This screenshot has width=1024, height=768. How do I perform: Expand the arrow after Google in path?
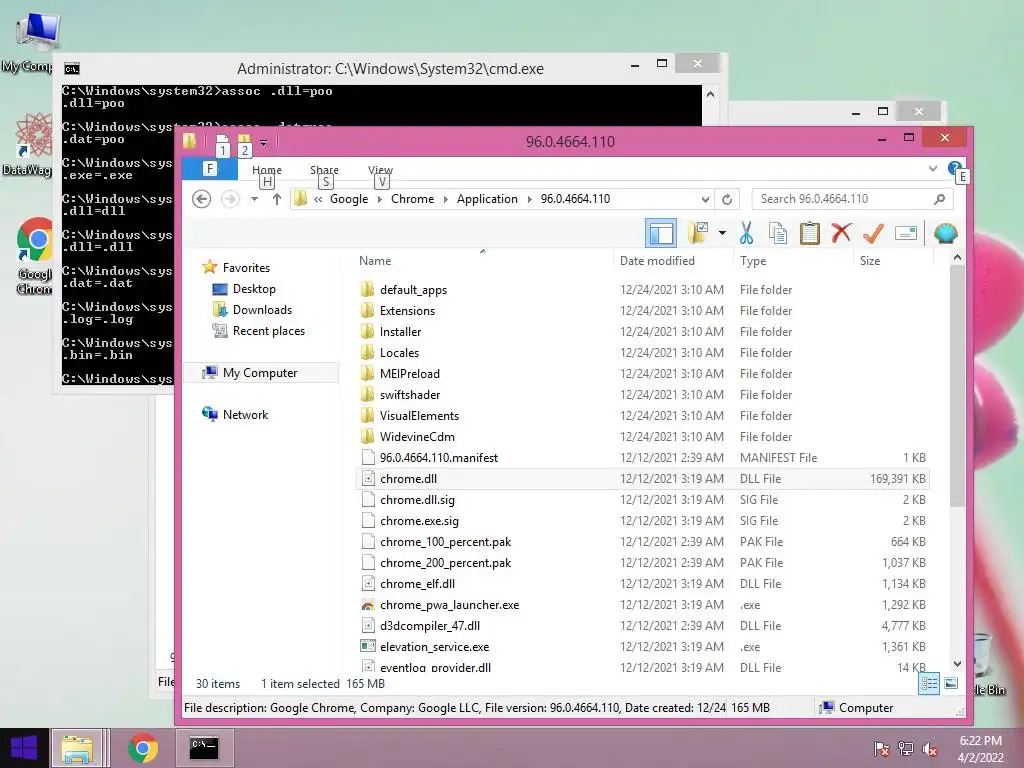click(x=379, y=199)
